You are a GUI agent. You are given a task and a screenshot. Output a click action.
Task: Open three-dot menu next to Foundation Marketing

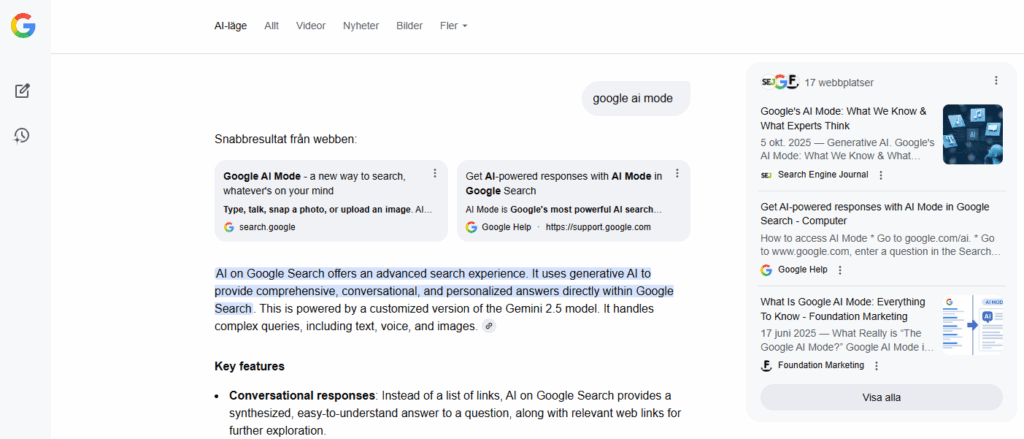point(876,366)
